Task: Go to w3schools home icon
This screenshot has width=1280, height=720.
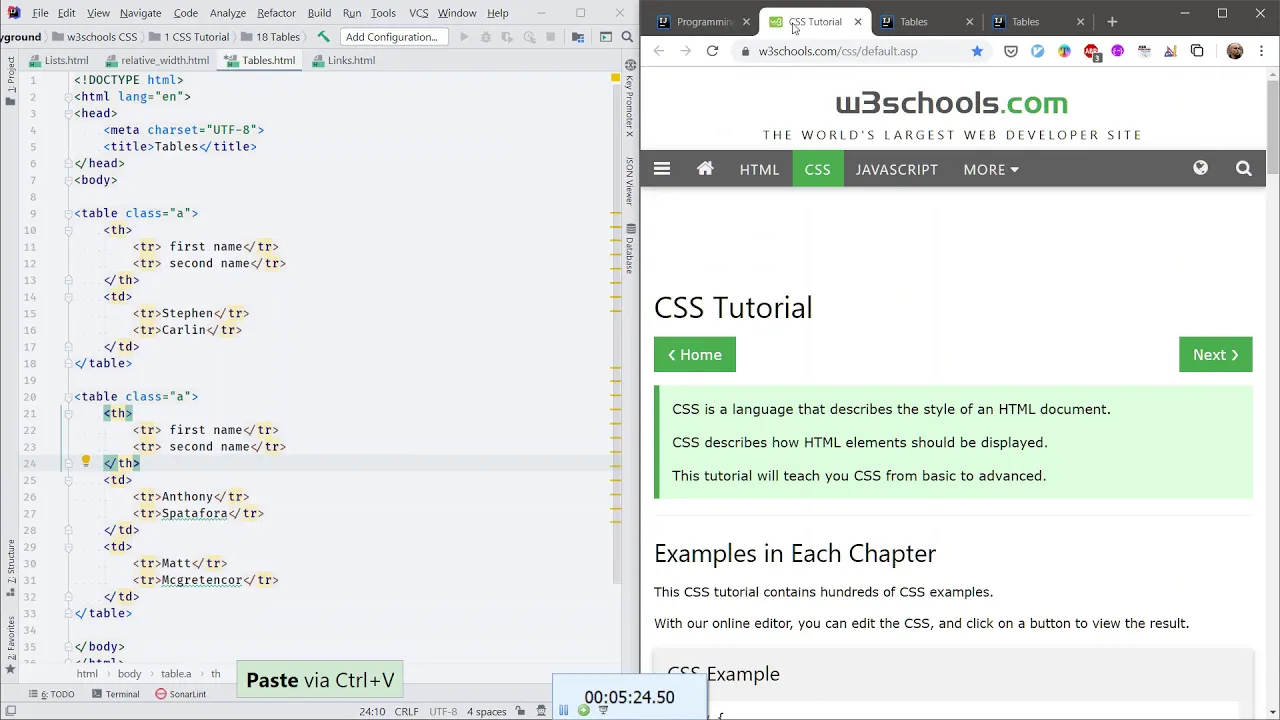Action: click(705, 169)
